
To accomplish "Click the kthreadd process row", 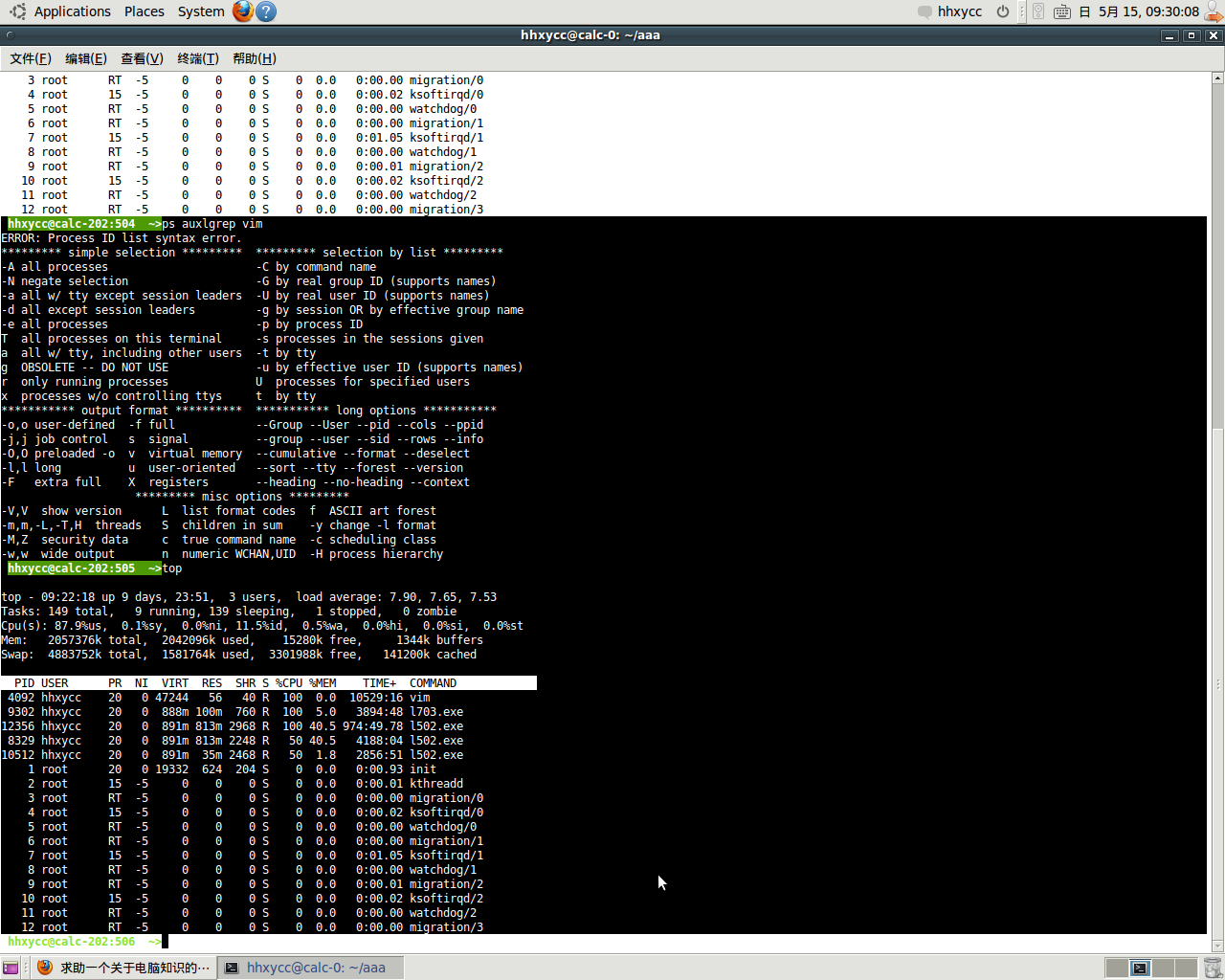I will pos(268,784).
